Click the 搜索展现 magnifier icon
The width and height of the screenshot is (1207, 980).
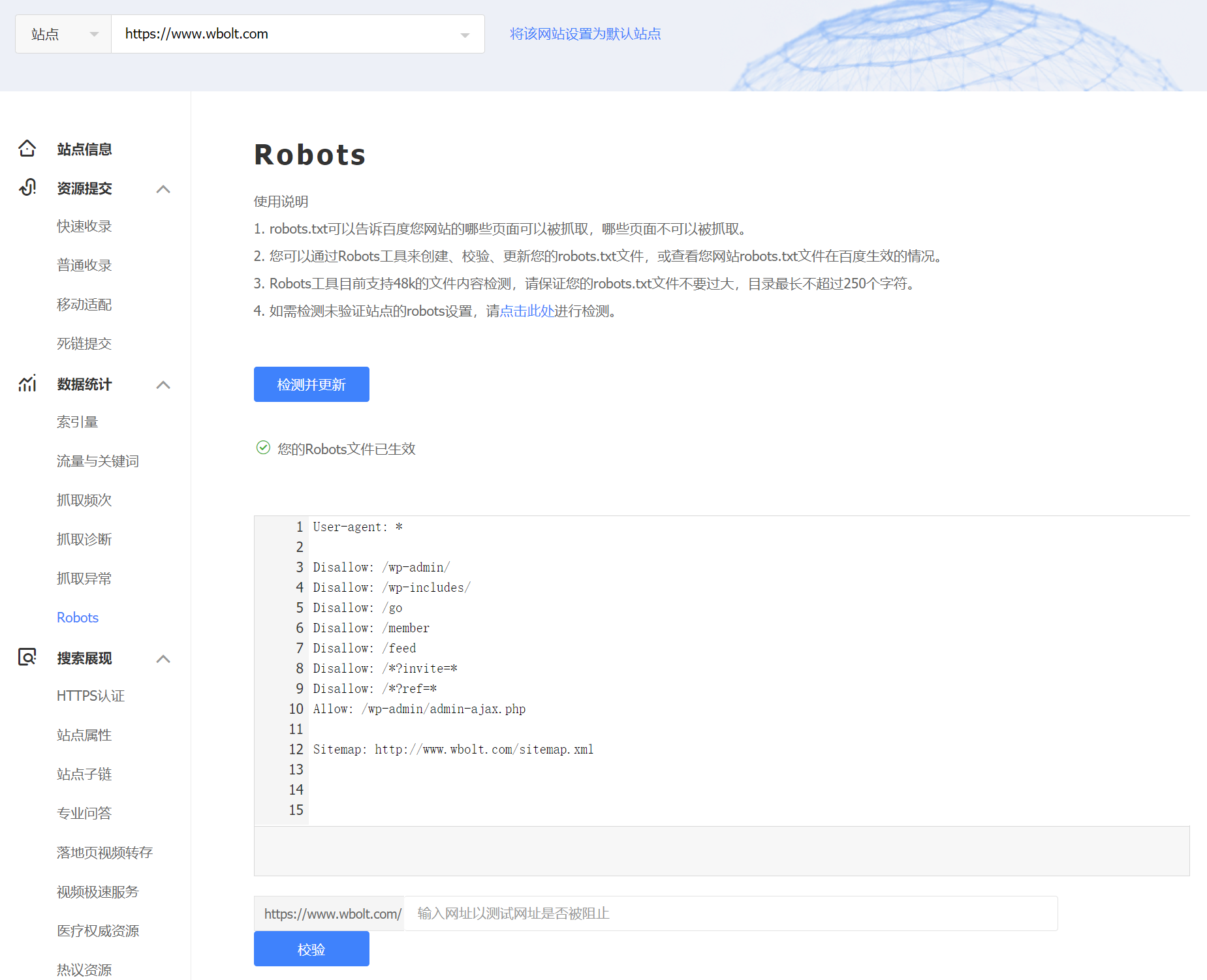click(27, 658)
